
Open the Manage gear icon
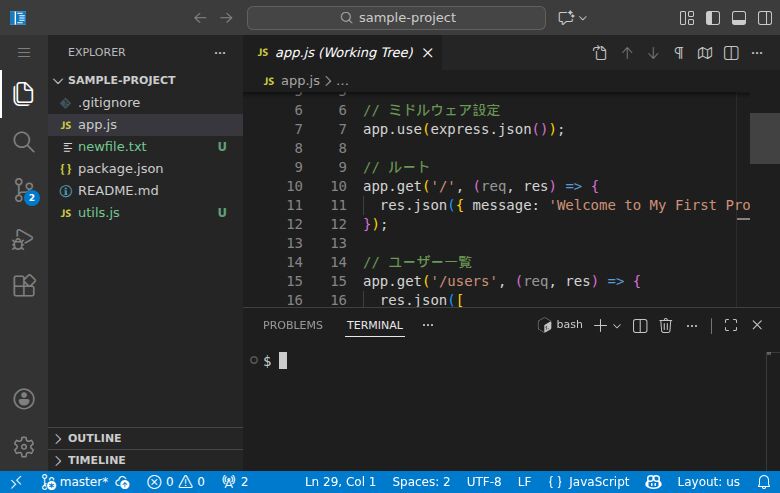coord(24,446)
